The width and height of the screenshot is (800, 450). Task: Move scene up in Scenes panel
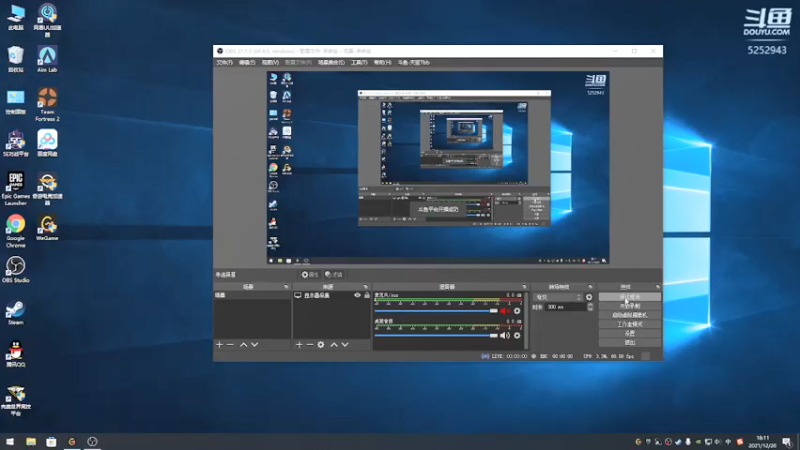pos(243,345)
